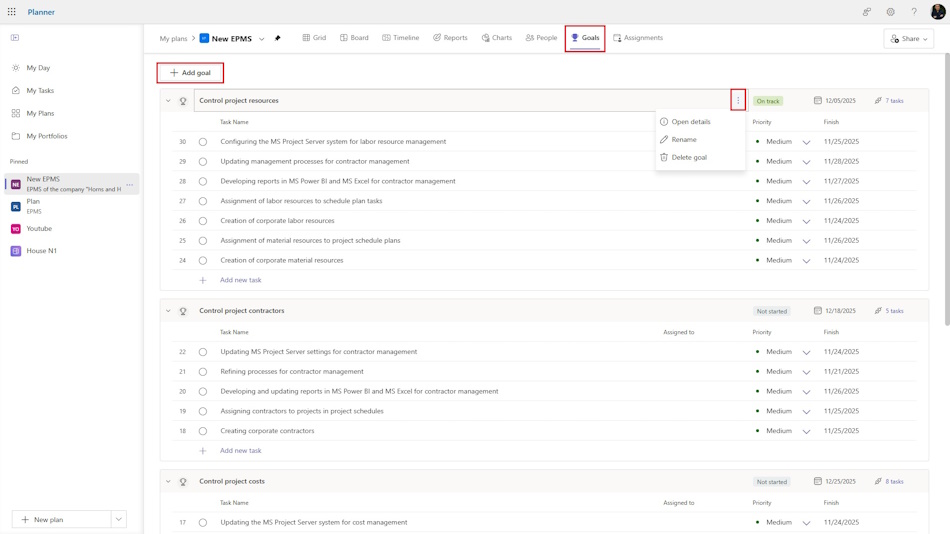
Task: Switch to the Timeline tab
Action: pyautogui.click(x=400, y=38)
